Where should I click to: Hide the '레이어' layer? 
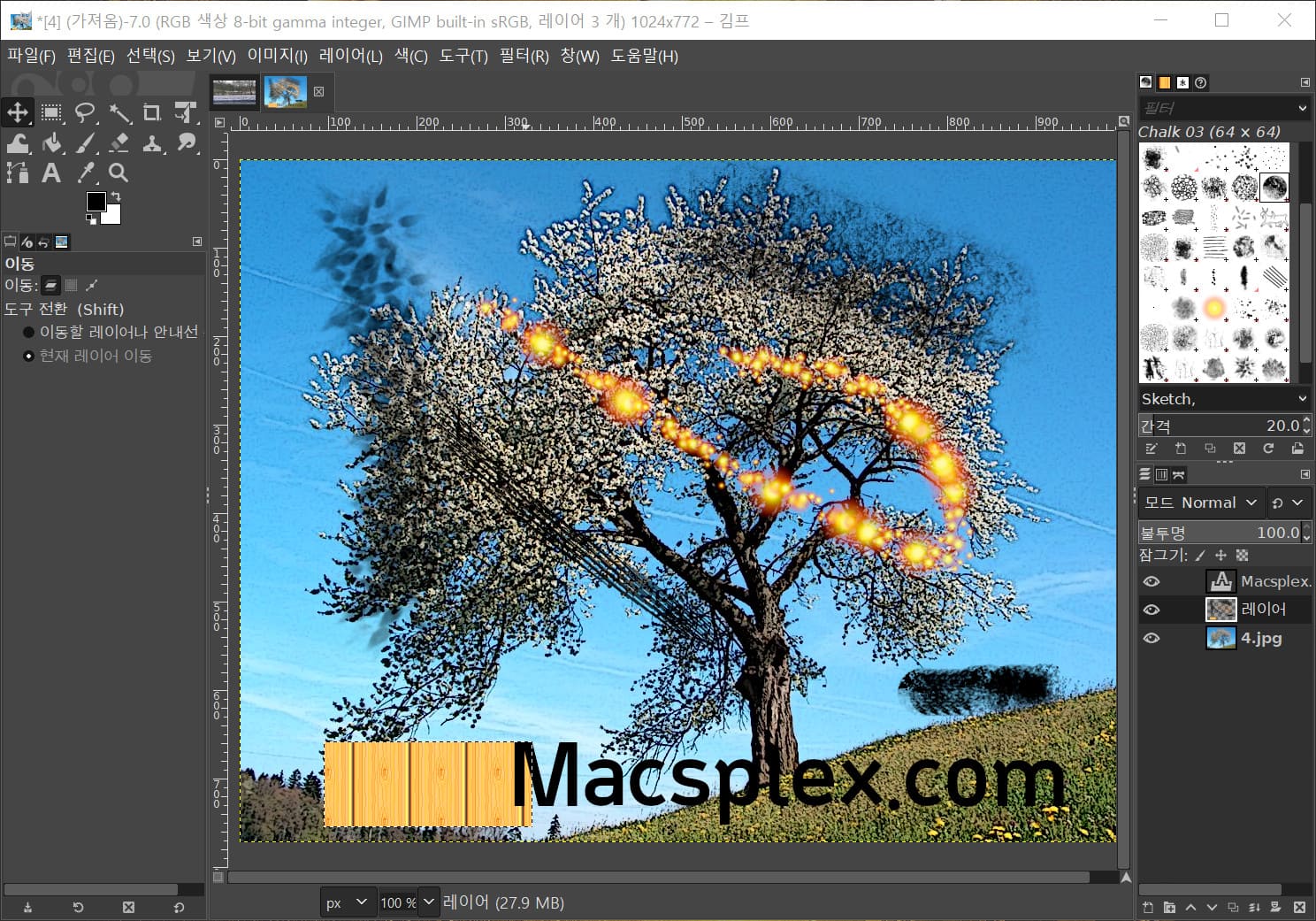(1151, 610)
